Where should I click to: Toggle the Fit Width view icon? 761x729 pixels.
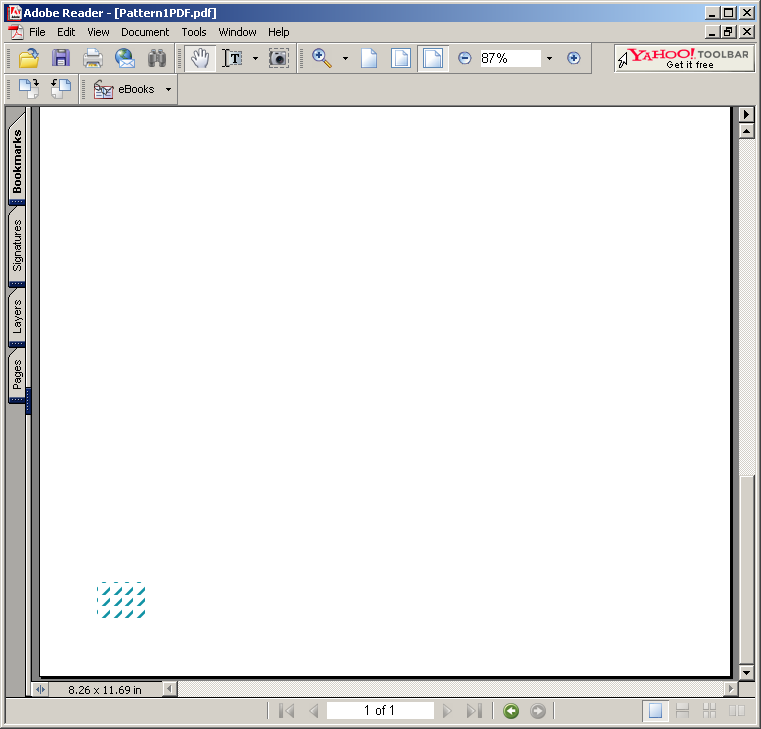433,58
